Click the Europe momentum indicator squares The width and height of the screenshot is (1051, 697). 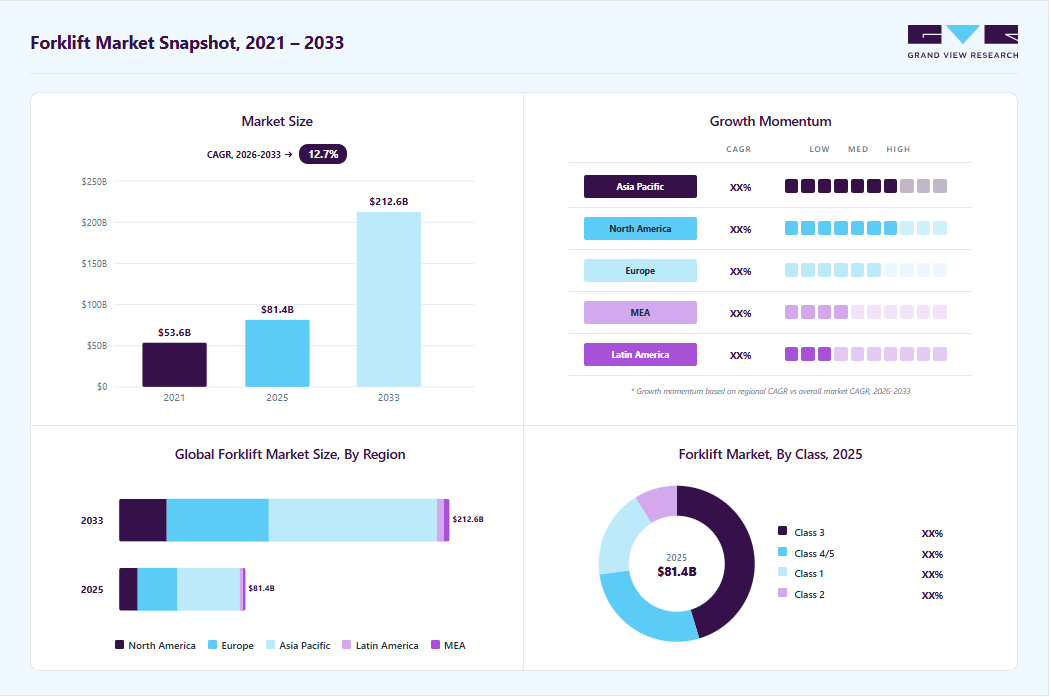click(865, 270)
